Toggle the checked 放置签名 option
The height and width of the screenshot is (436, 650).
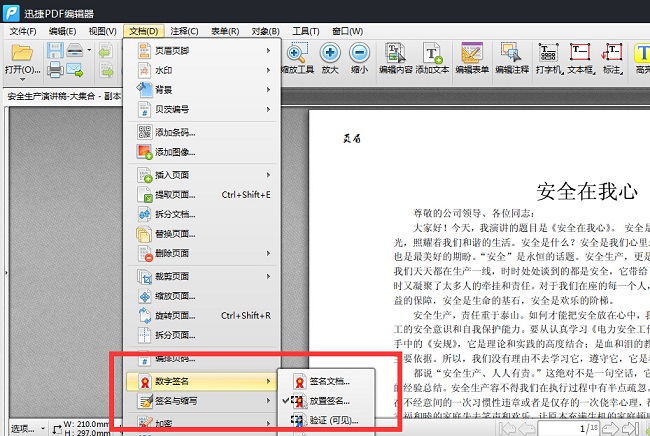tap(326, 401)
